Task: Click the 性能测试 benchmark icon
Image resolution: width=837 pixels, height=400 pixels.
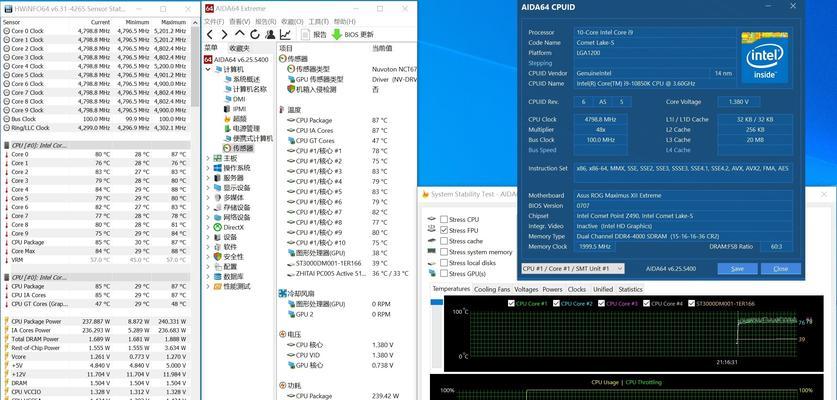Action: click(217, 286)
